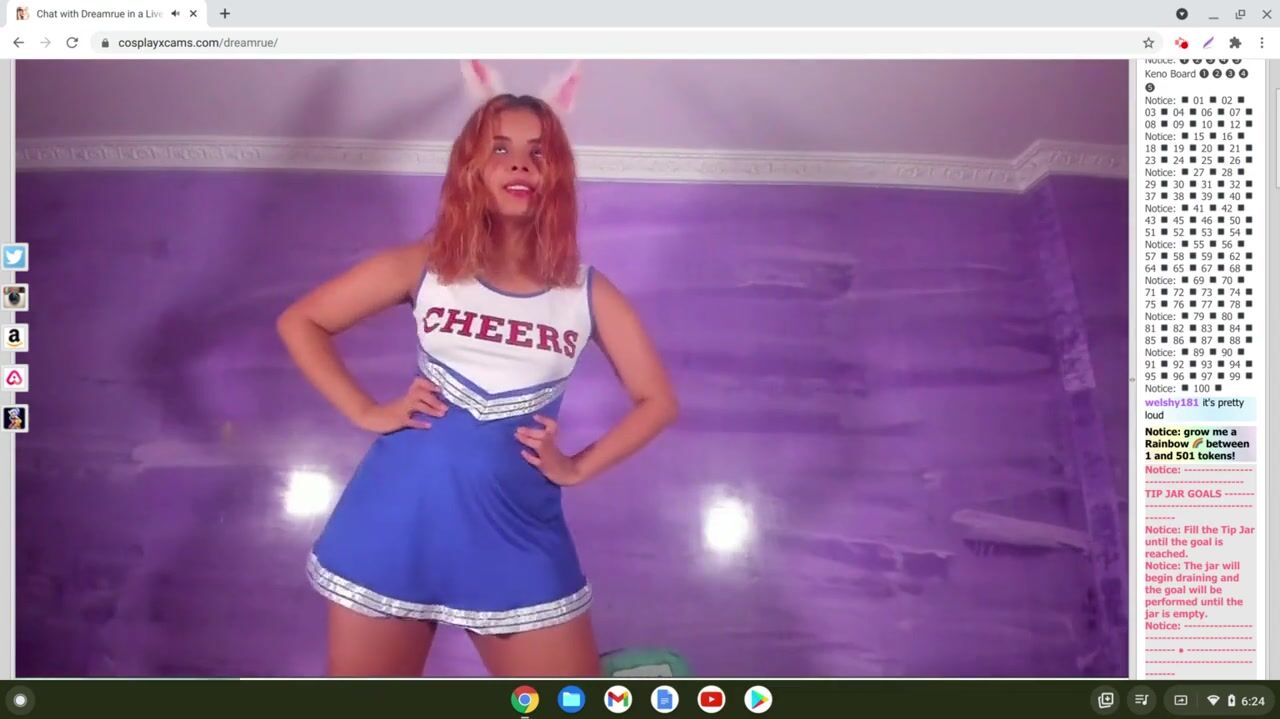This screenshot has height=719, width=1280.
Task: Open the Instagram icon in left sidebar
Action: [x=14, y=297]
